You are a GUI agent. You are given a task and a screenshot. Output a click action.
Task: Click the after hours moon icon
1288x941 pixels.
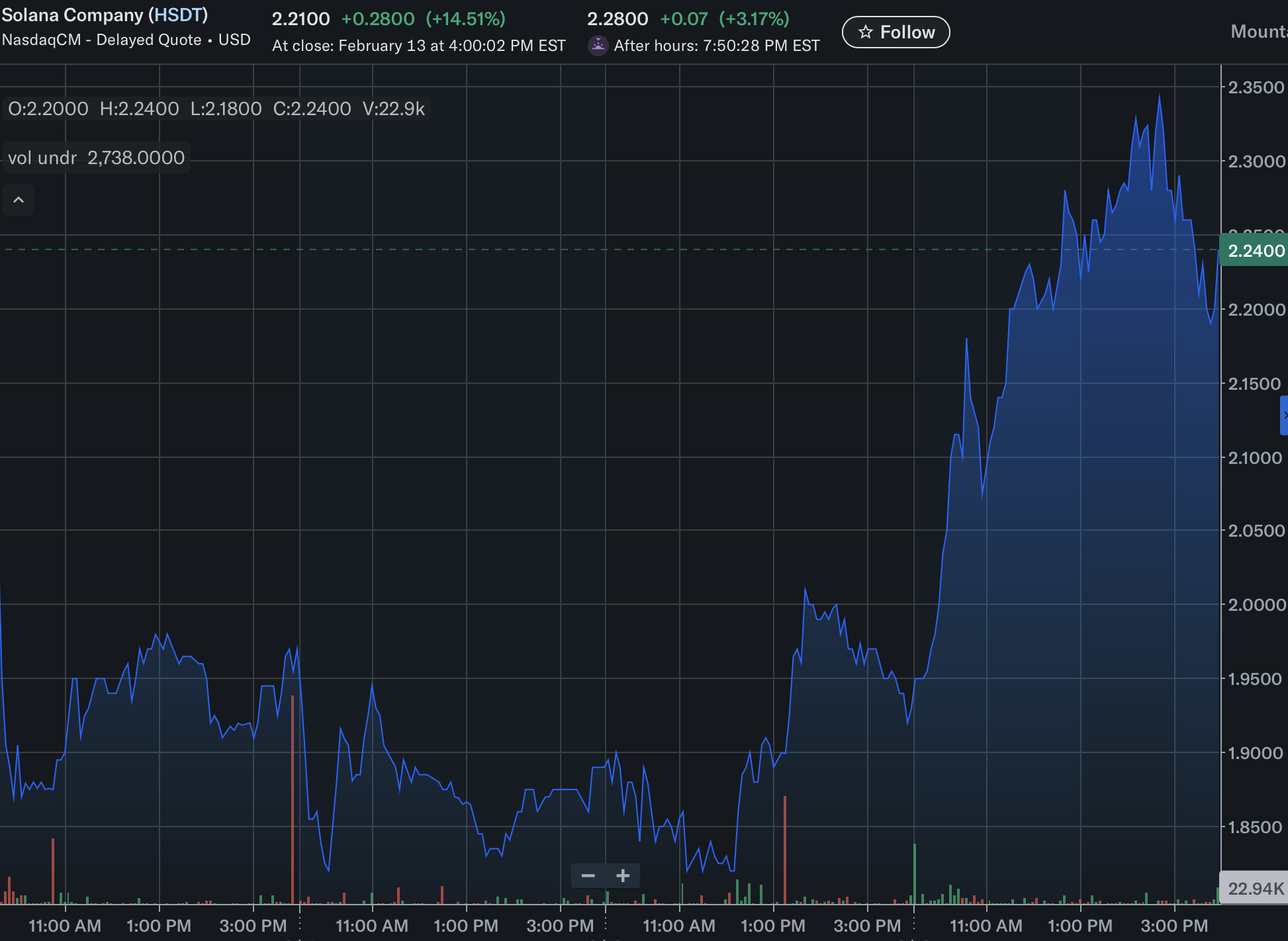[x=598, y=45]
